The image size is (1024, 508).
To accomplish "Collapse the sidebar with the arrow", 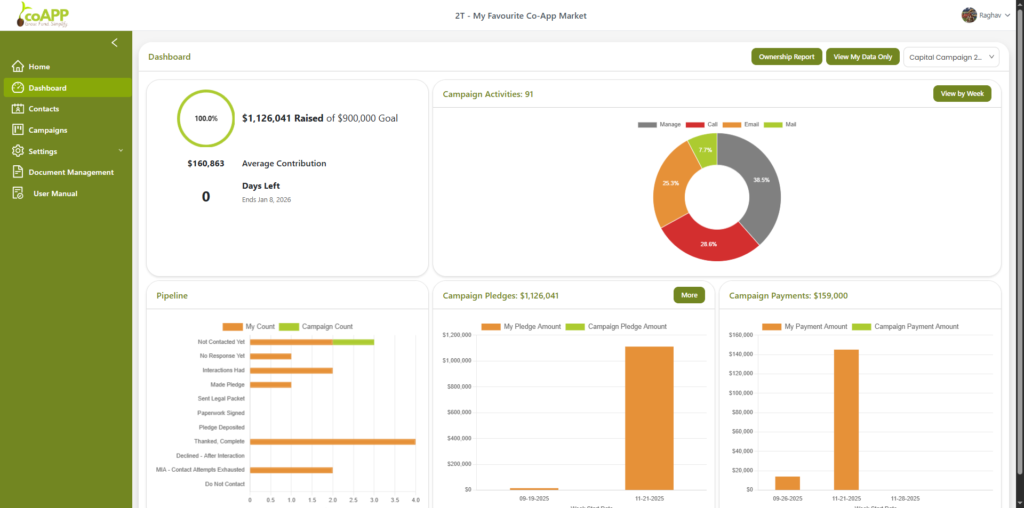I will (114, 42).
